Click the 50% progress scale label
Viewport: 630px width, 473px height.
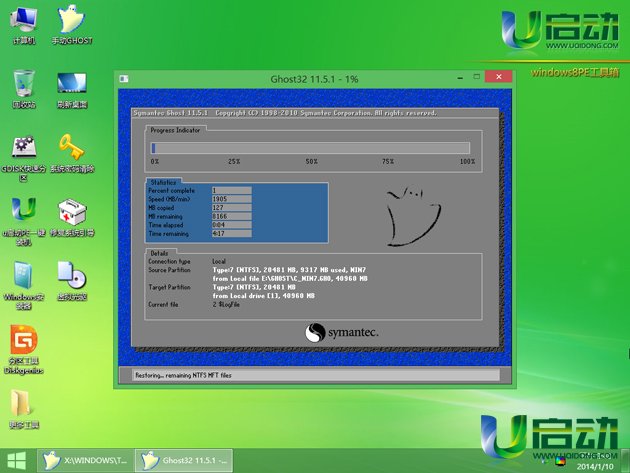[311, 162]
